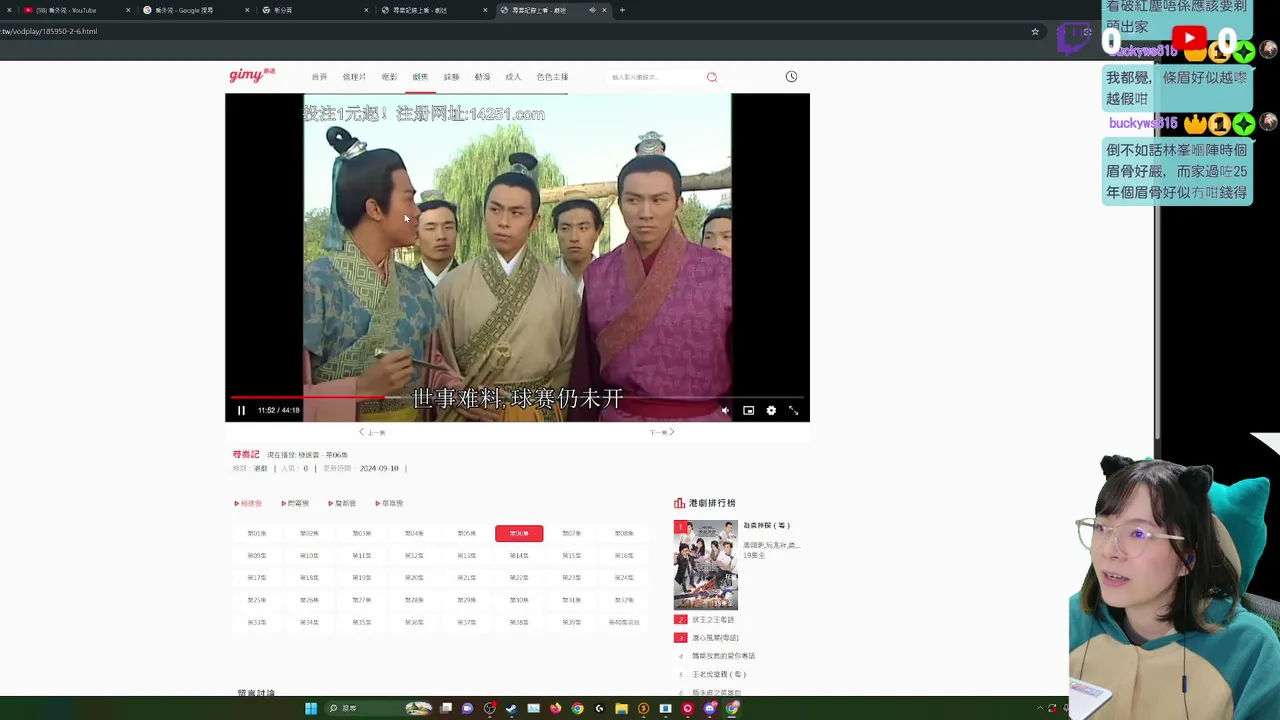Open 綜藝 in the site navigation
This screenshot has width=1280, height=720.
click(x=451, y=77)
